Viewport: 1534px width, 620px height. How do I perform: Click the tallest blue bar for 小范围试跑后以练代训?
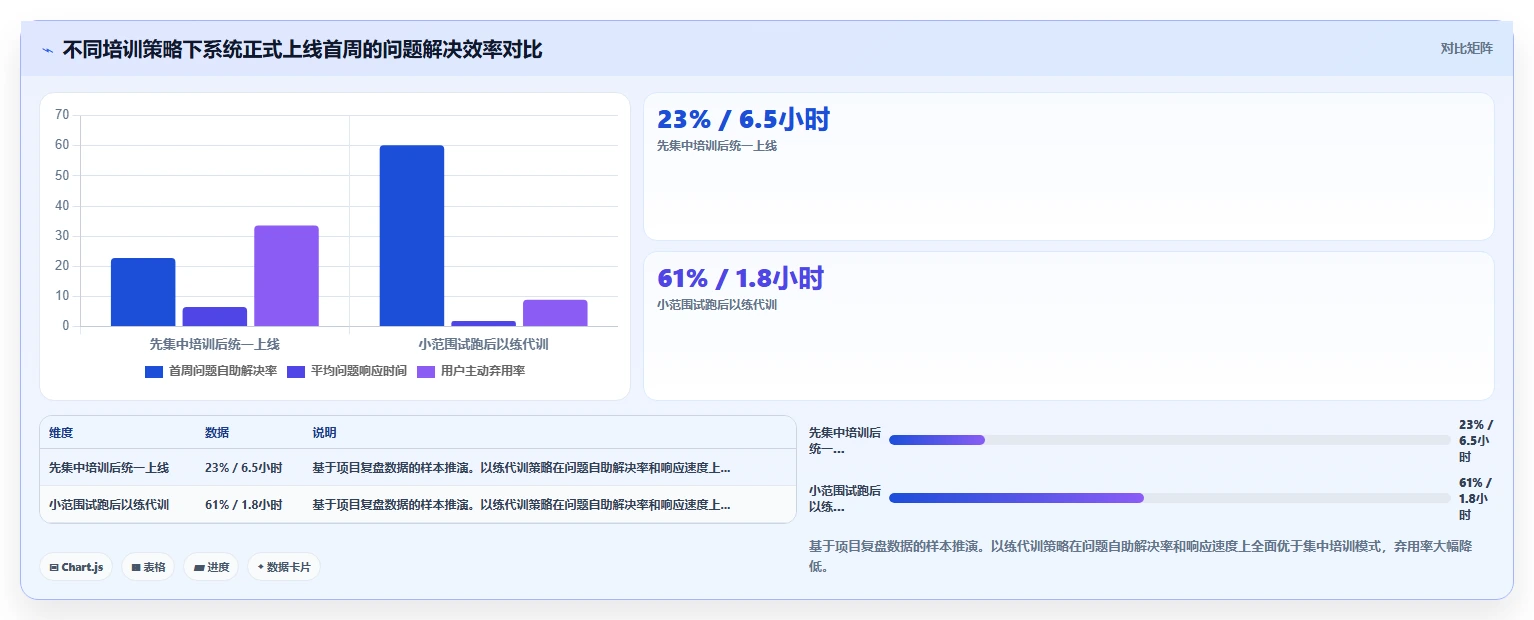pyautogui.click(x=412, y=236)
